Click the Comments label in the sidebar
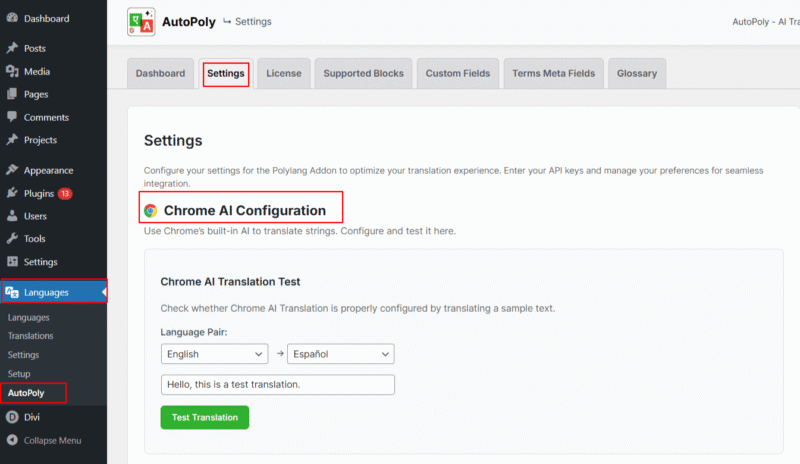This screenshot has width=800, height=464. [46, 117]
